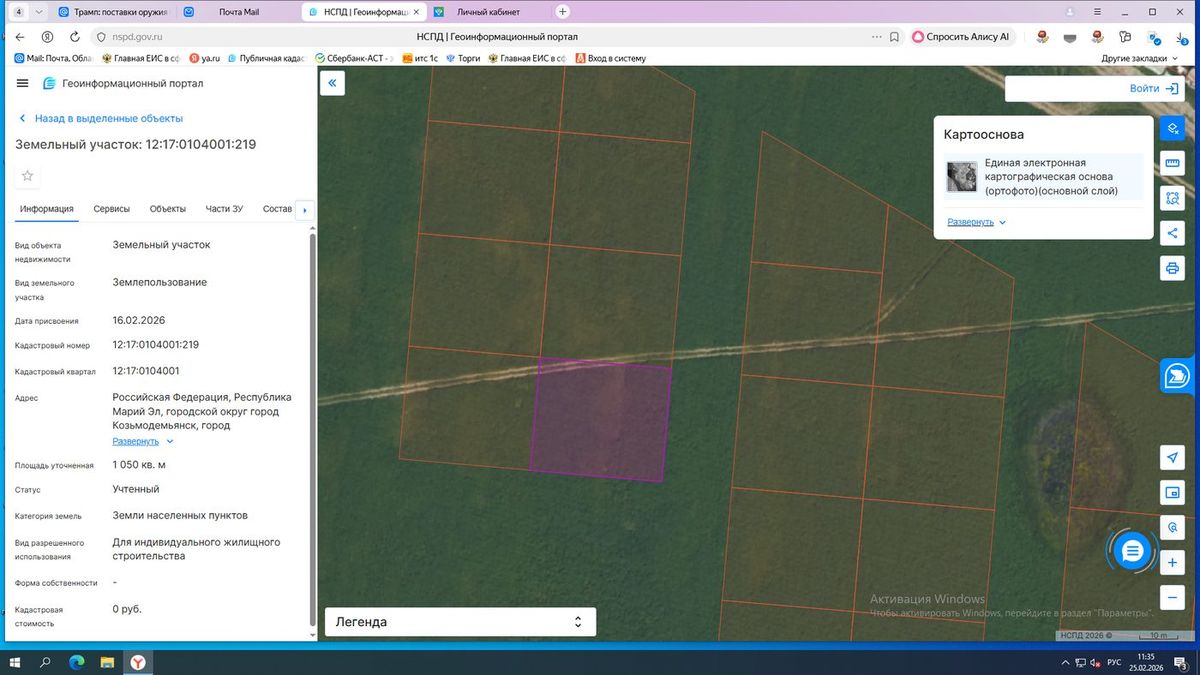Share the map view
Image resolution: width=1200 pixels, height=675 pixels.
[x=1173, y=233]
